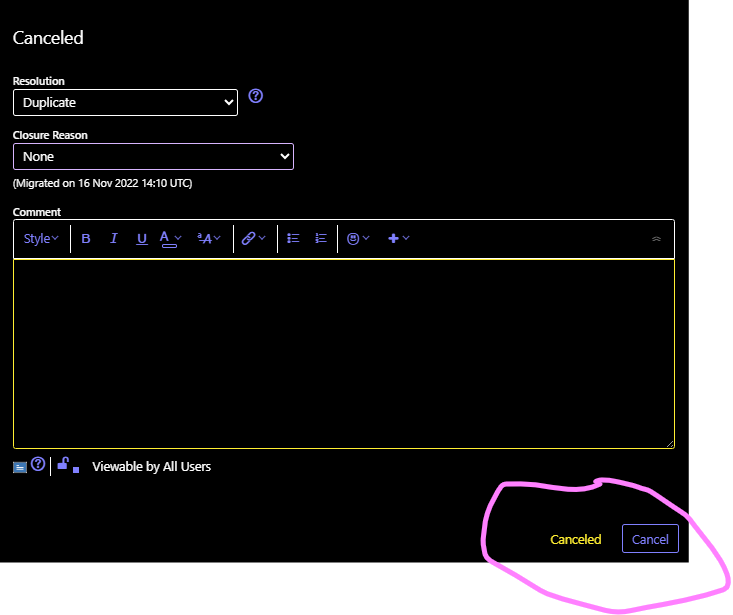Open the emoji picker dropdown
The height and width of the screenshot is (615, 733).
[x=358, y=239]
